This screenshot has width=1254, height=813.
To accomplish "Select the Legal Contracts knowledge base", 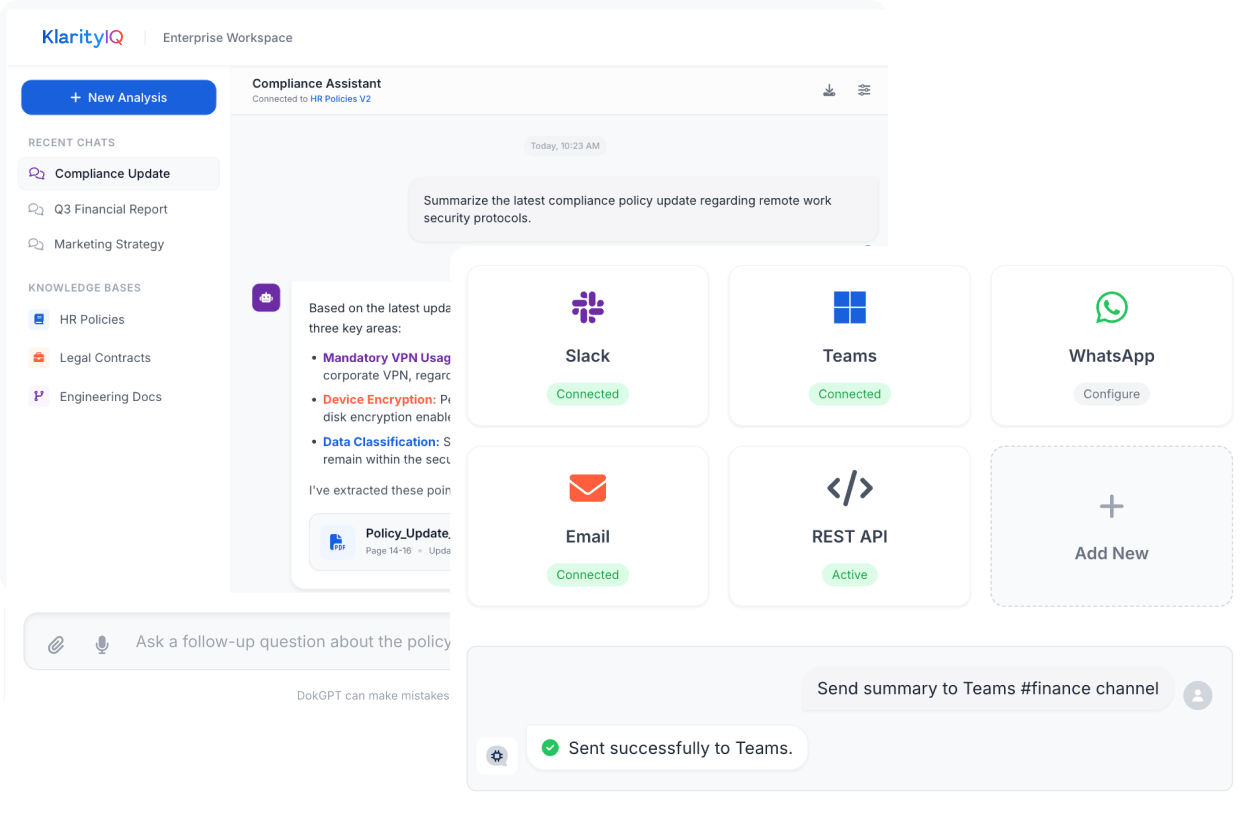I will [x=105, y=357].
